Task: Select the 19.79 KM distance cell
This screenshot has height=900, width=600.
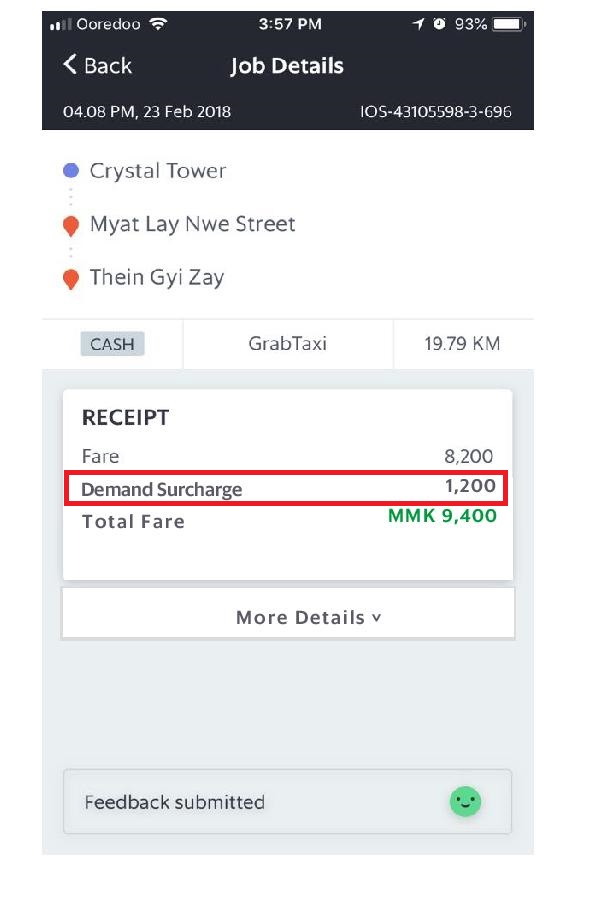Action: click(x=462, y=344)
